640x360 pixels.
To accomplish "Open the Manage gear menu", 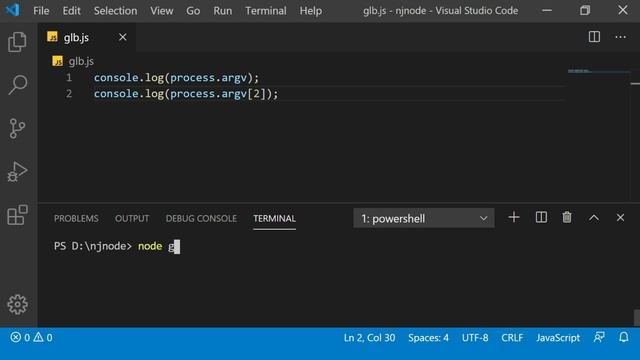I will click(17, 304).
